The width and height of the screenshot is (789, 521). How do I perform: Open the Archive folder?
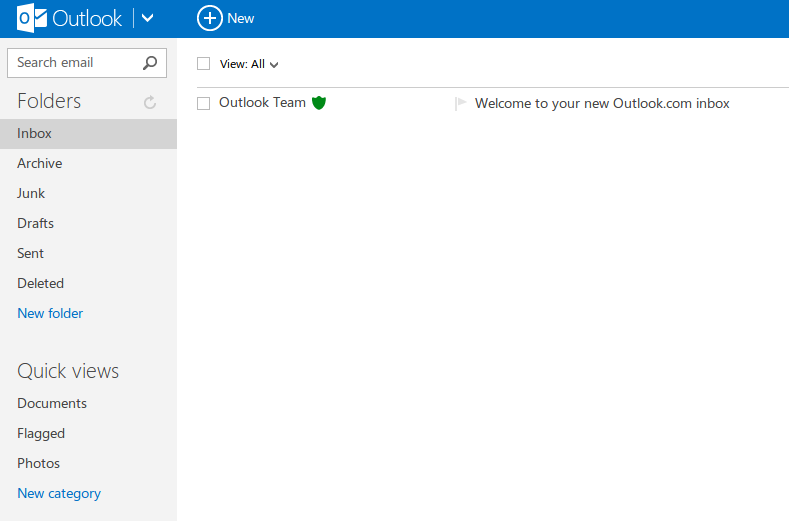tap(40, 163)
